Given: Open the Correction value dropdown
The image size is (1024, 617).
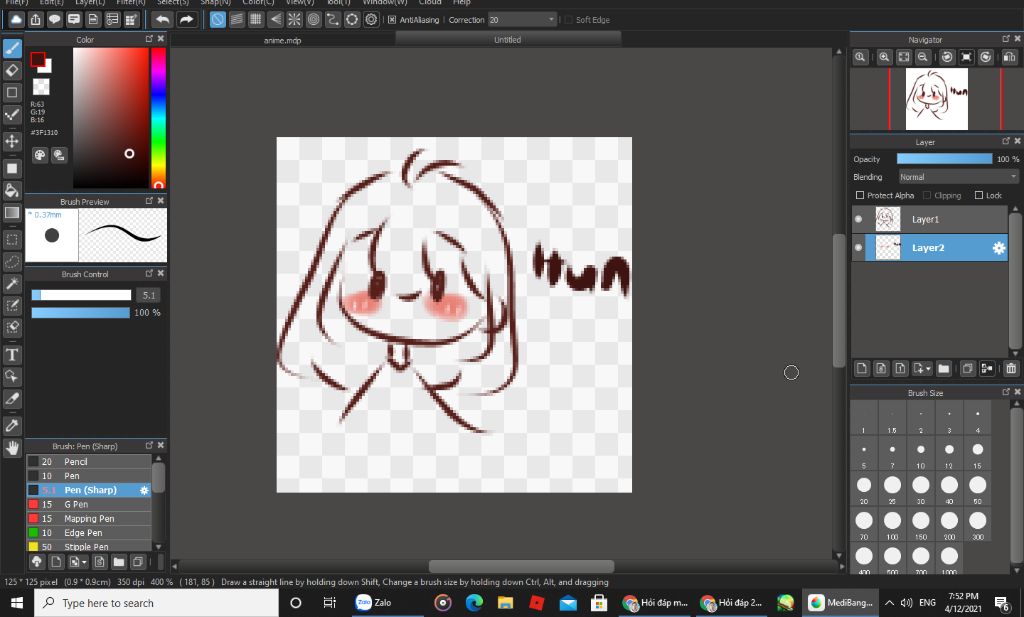Looking at the screenshot, I should 522,20.
